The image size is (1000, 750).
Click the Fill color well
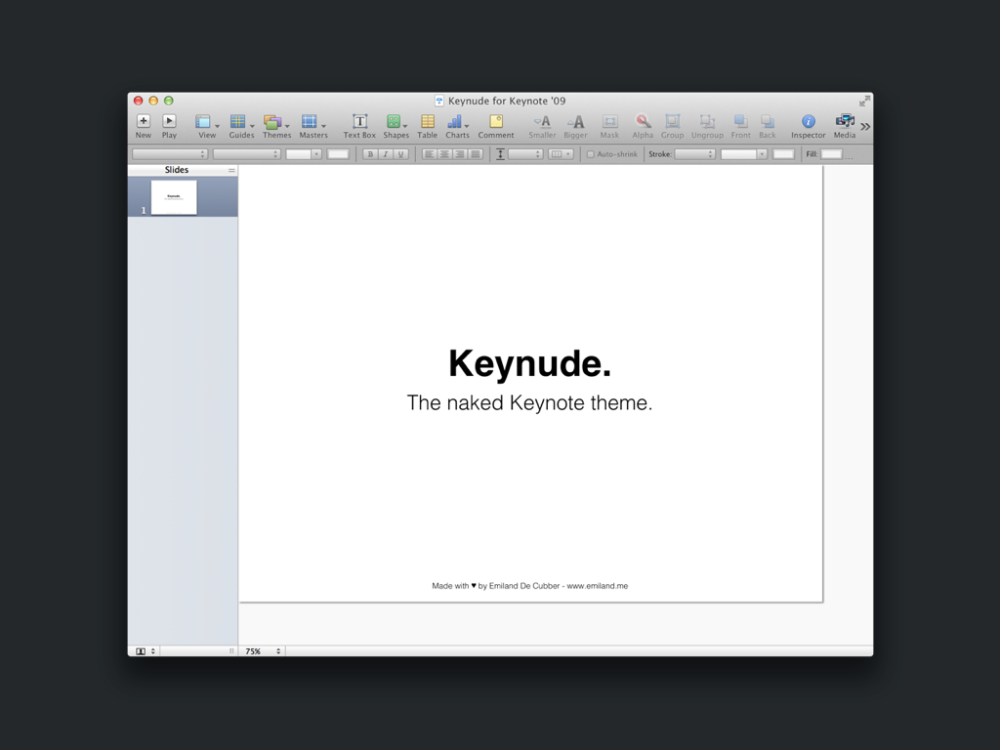(831, 154)
